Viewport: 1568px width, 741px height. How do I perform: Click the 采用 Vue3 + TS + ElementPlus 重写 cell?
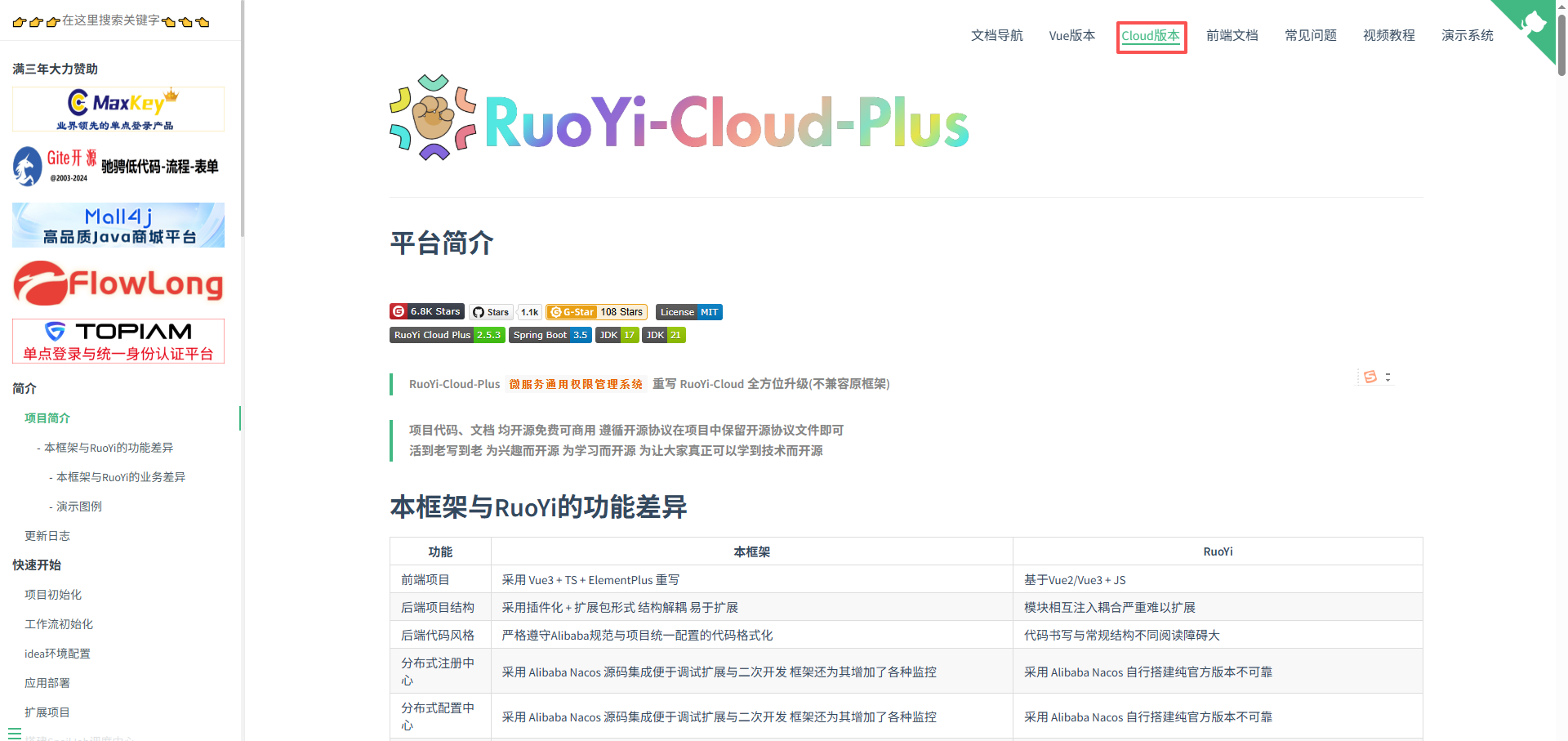click(x=752, y=579)
